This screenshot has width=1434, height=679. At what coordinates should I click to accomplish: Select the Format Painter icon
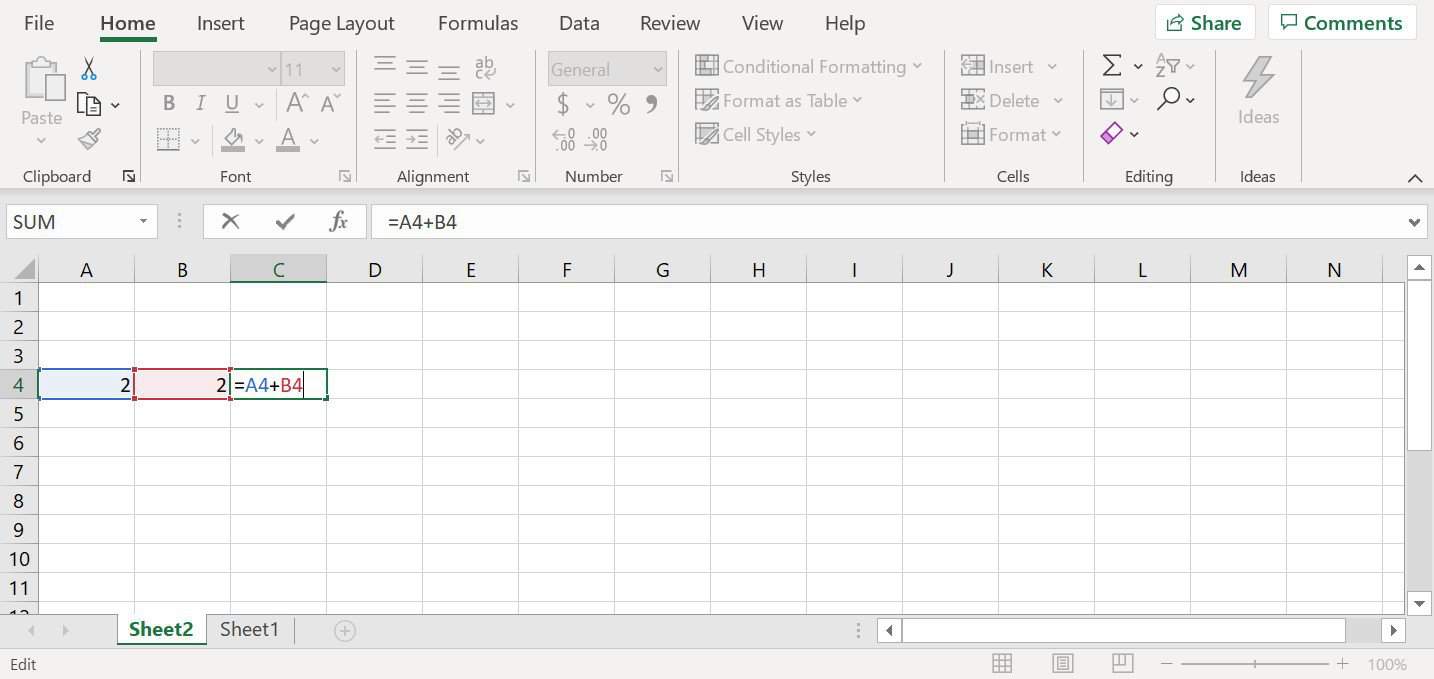89,139
